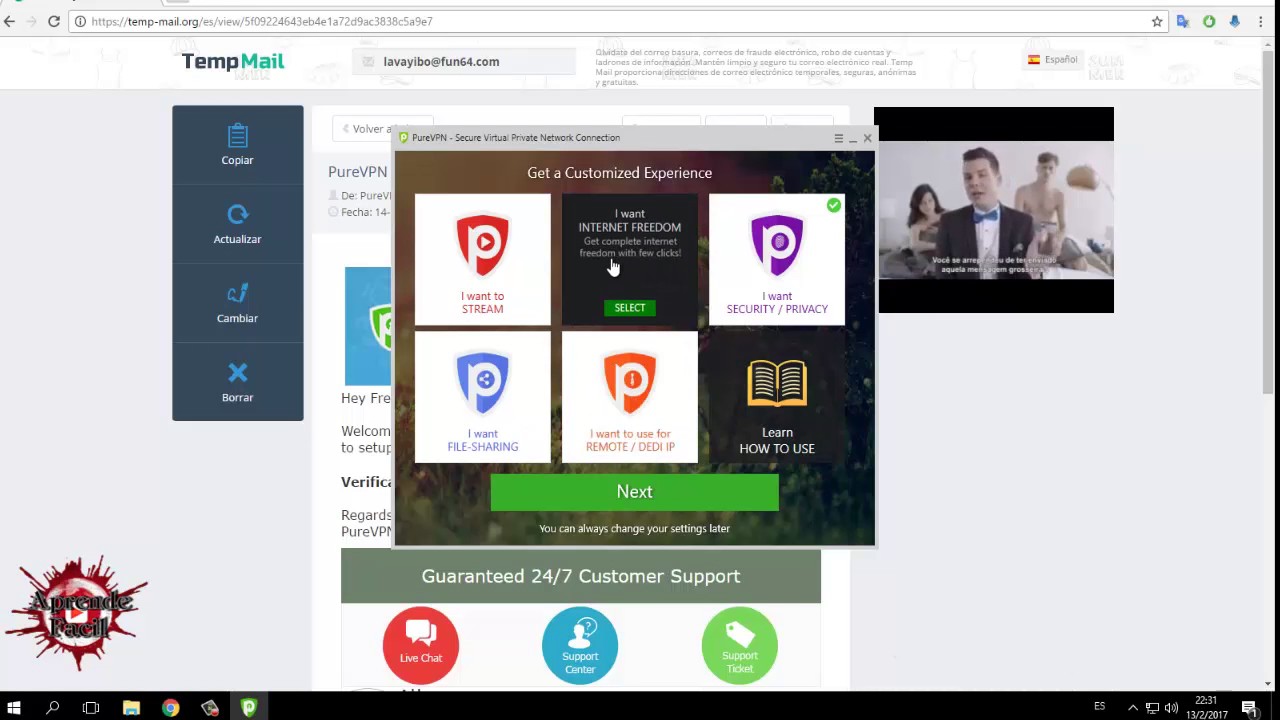This screenshot has width=1280, height=720.
Task: Choose the SECURITY / PRIVACY tile
Action: 777,259
